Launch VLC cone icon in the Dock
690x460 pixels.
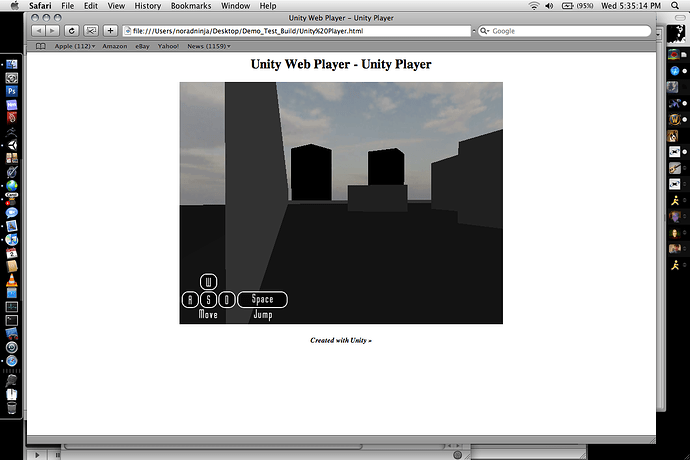(x=11, y=280)
